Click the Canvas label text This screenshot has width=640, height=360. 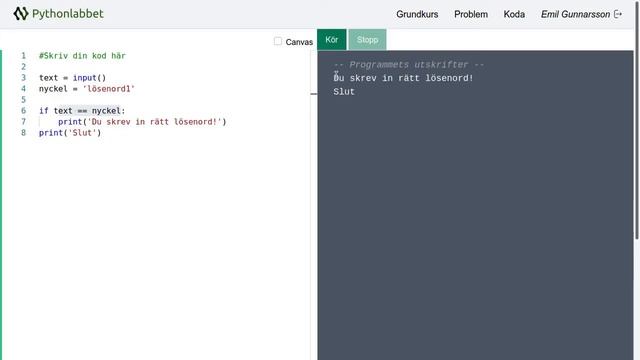click(x=299, y=42)
